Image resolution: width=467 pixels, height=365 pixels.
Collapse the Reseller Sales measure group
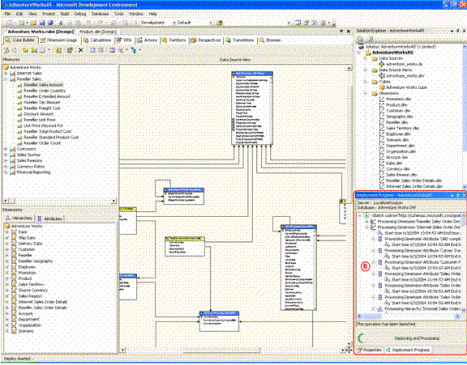[x=6, y=79]
